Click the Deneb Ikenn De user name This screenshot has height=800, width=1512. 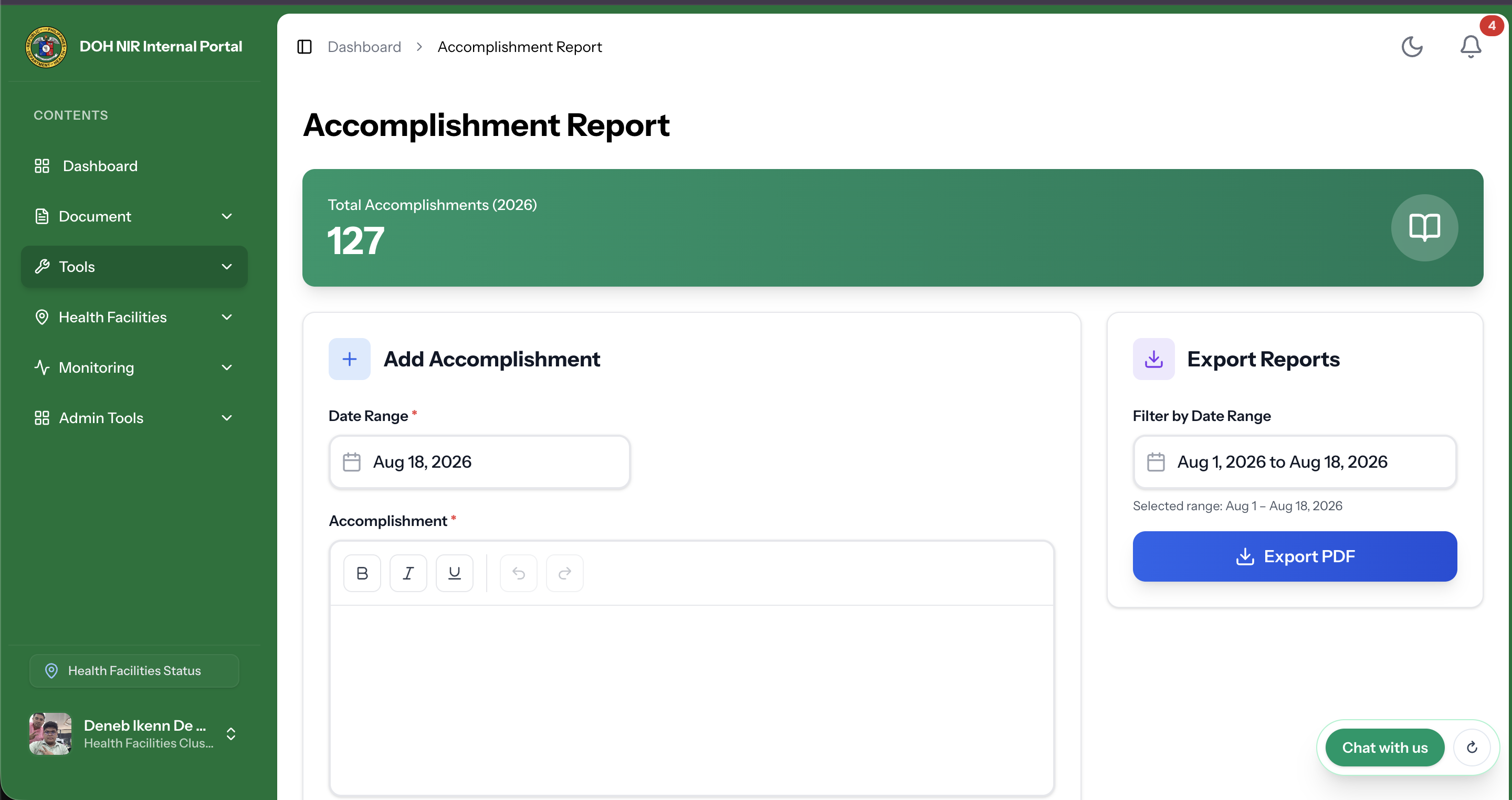[145, 725]
